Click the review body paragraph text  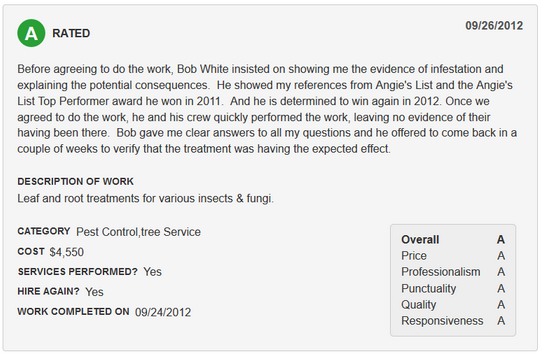tap(267, 109)
